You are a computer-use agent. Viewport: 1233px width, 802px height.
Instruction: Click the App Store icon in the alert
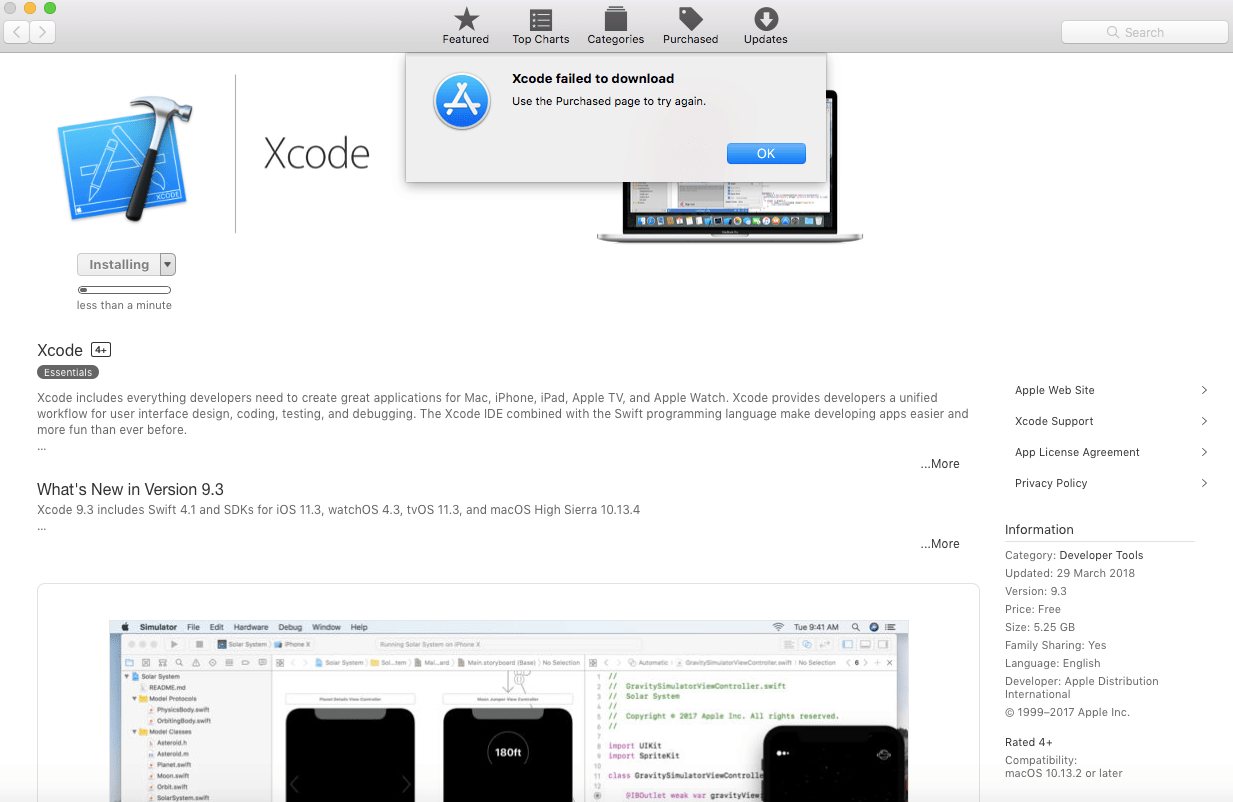461,101
